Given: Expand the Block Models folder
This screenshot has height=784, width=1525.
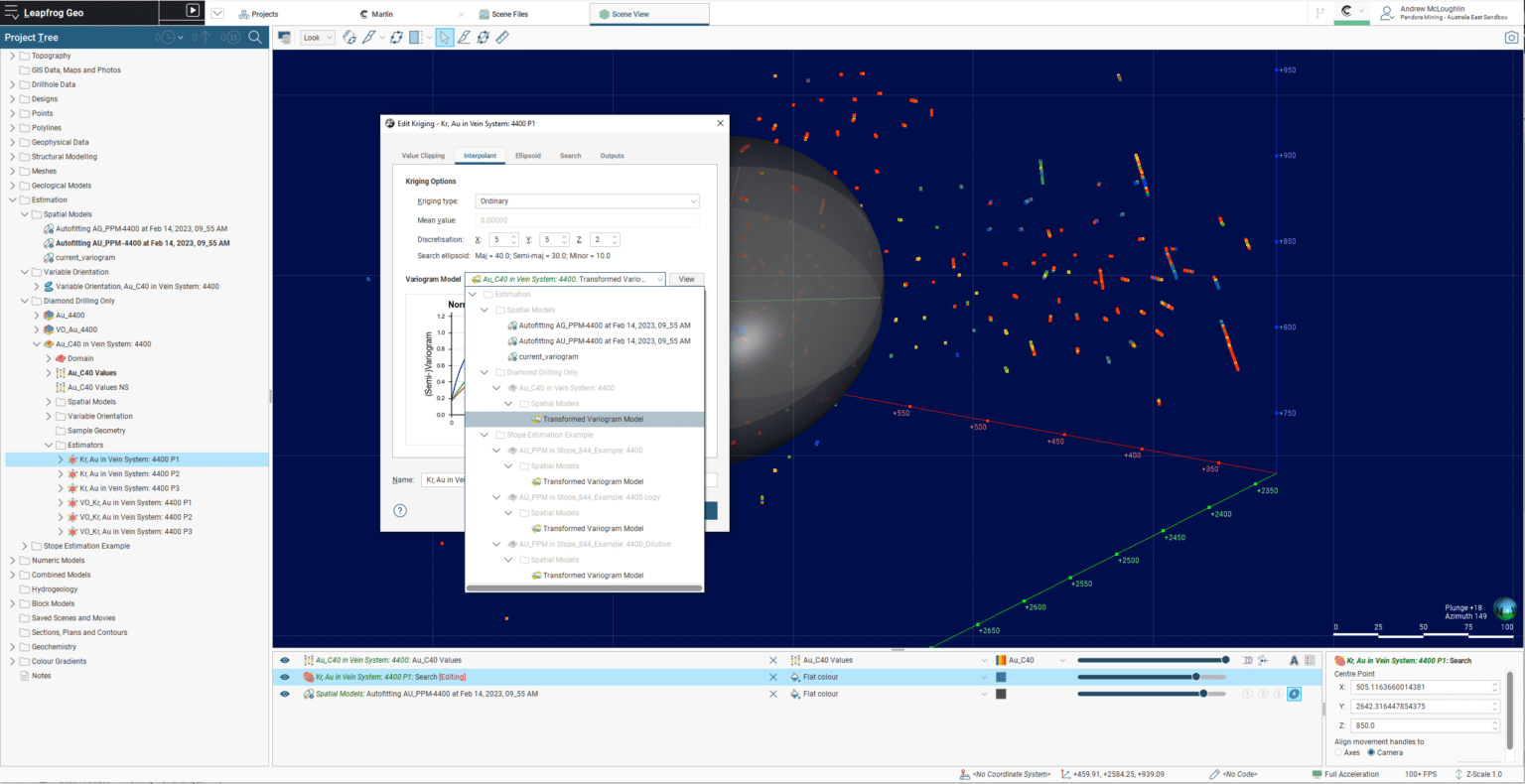Looking at the screenshot, I should (13, 603).
